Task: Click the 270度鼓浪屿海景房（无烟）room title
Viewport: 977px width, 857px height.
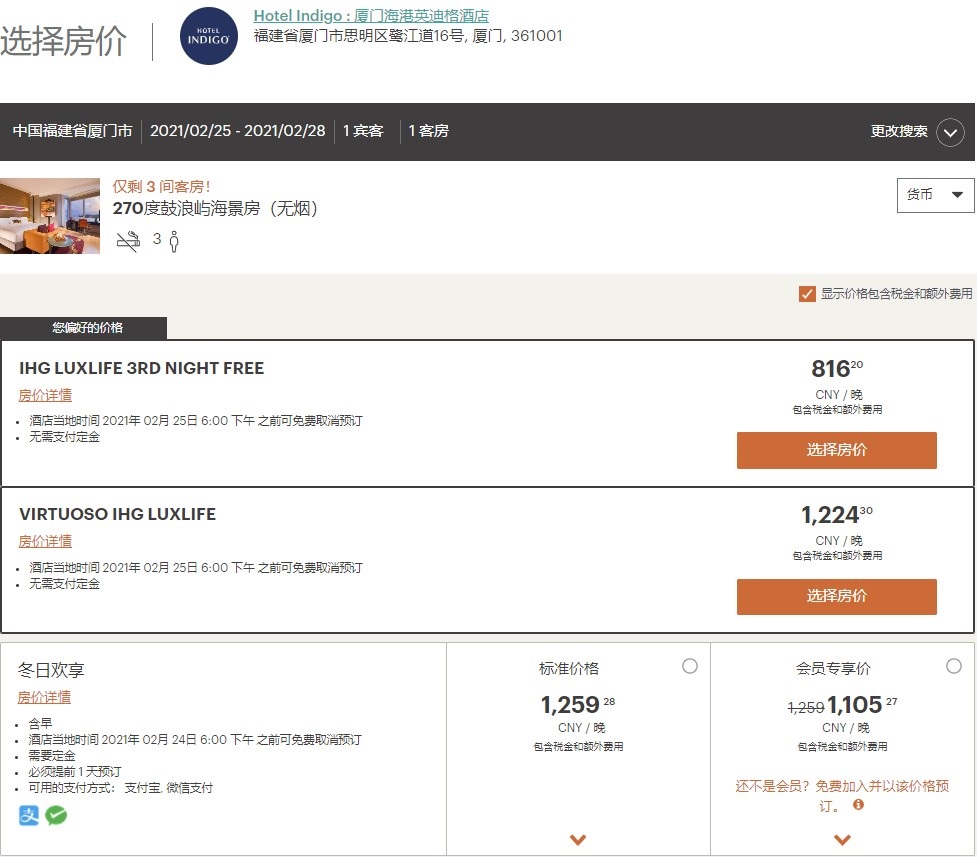Action: tap(216, 208)
